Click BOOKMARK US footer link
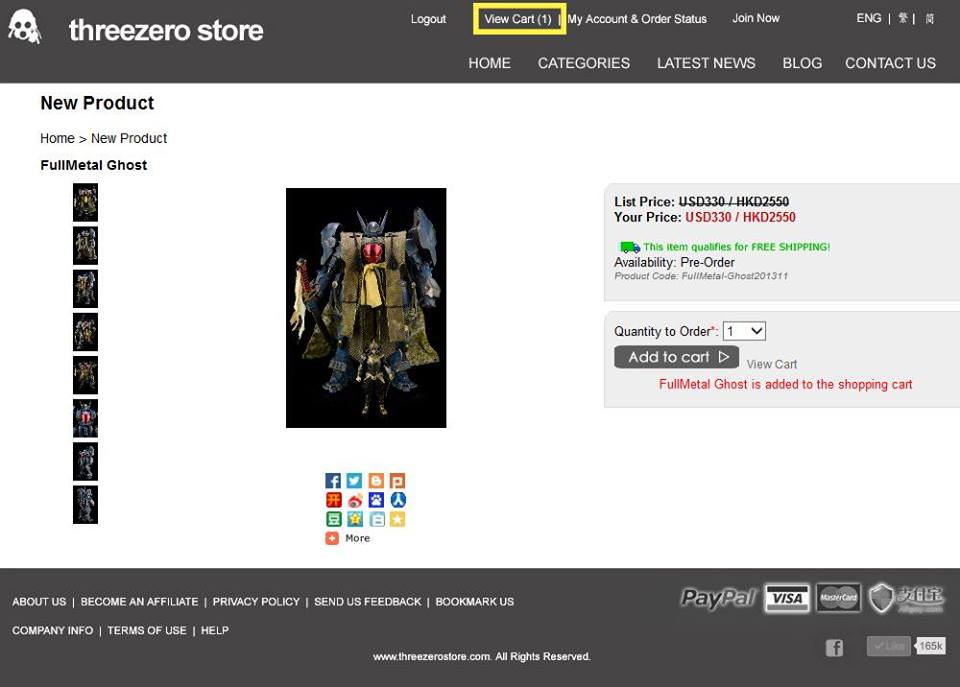 tap(474, 602)
